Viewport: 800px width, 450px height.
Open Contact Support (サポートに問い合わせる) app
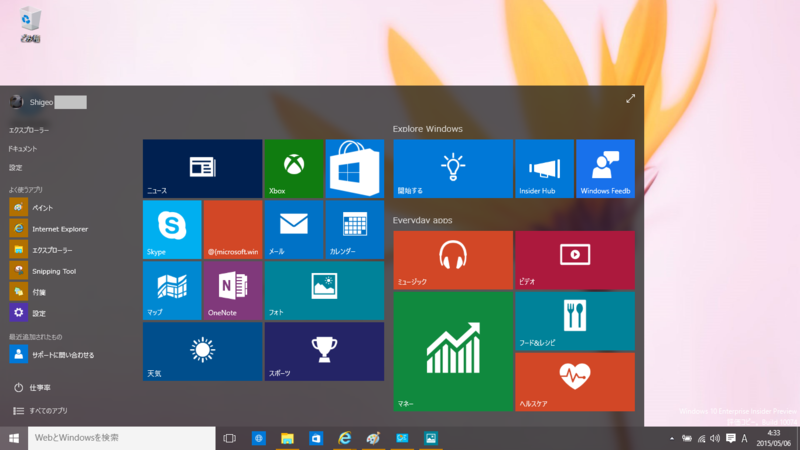coord(52,355)
